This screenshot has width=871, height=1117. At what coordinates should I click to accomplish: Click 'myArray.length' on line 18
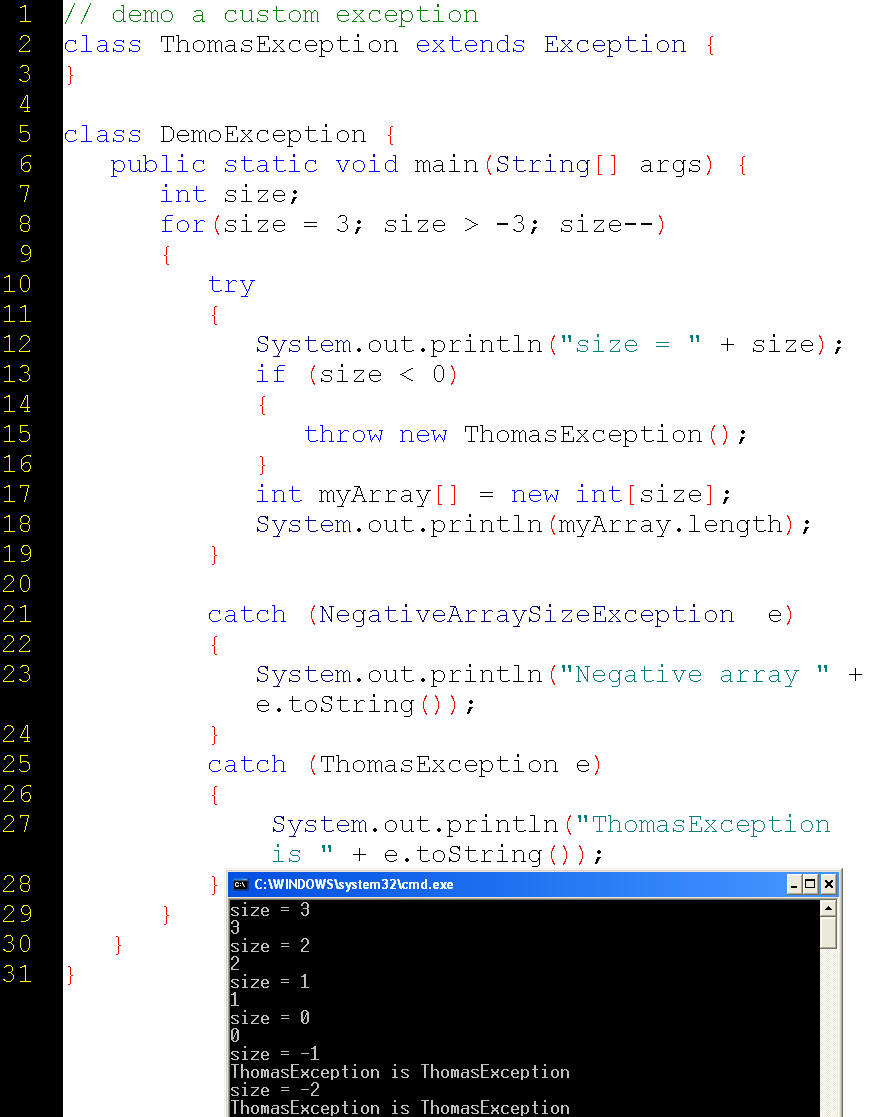[670, 525]
